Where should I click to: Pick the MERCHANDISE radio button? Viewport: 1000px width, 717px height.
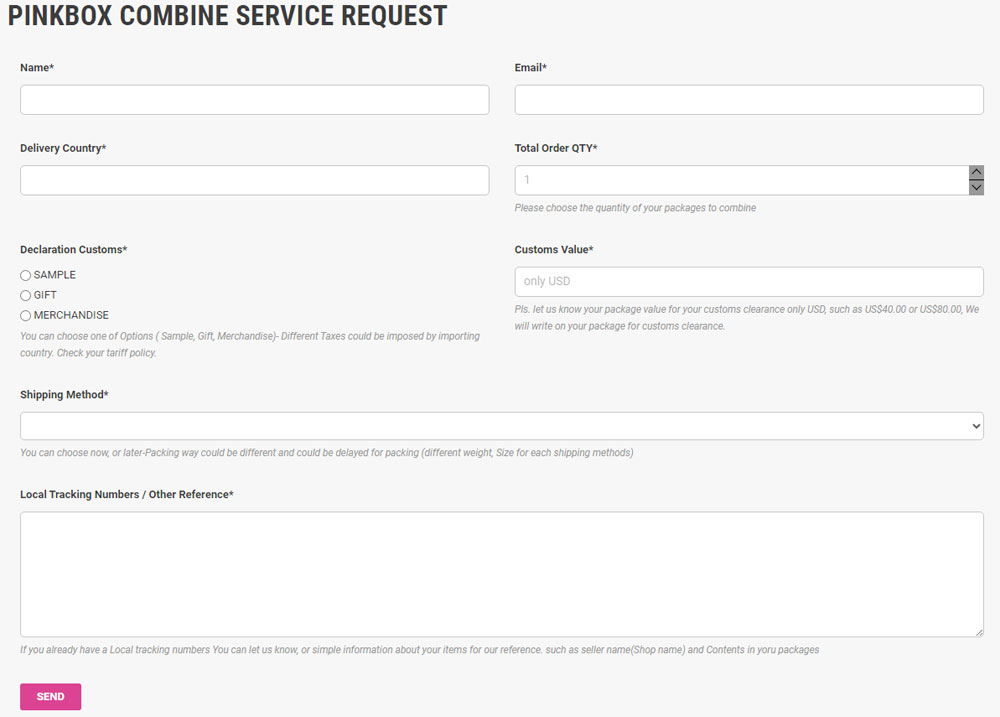(x=26, y=316)
